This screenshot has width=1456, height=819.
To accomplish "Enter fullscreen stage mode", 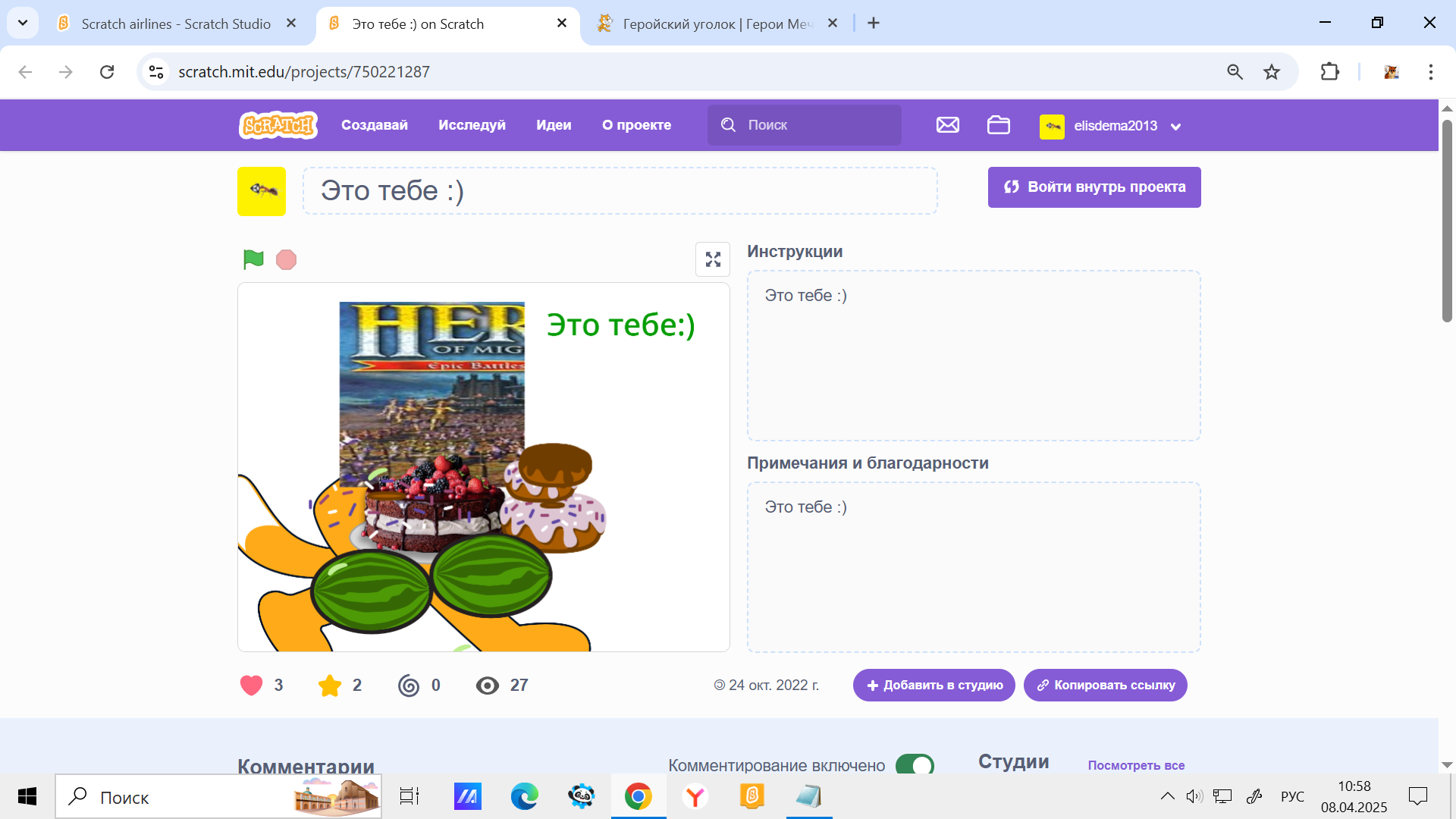I will (x=713, y=259).
